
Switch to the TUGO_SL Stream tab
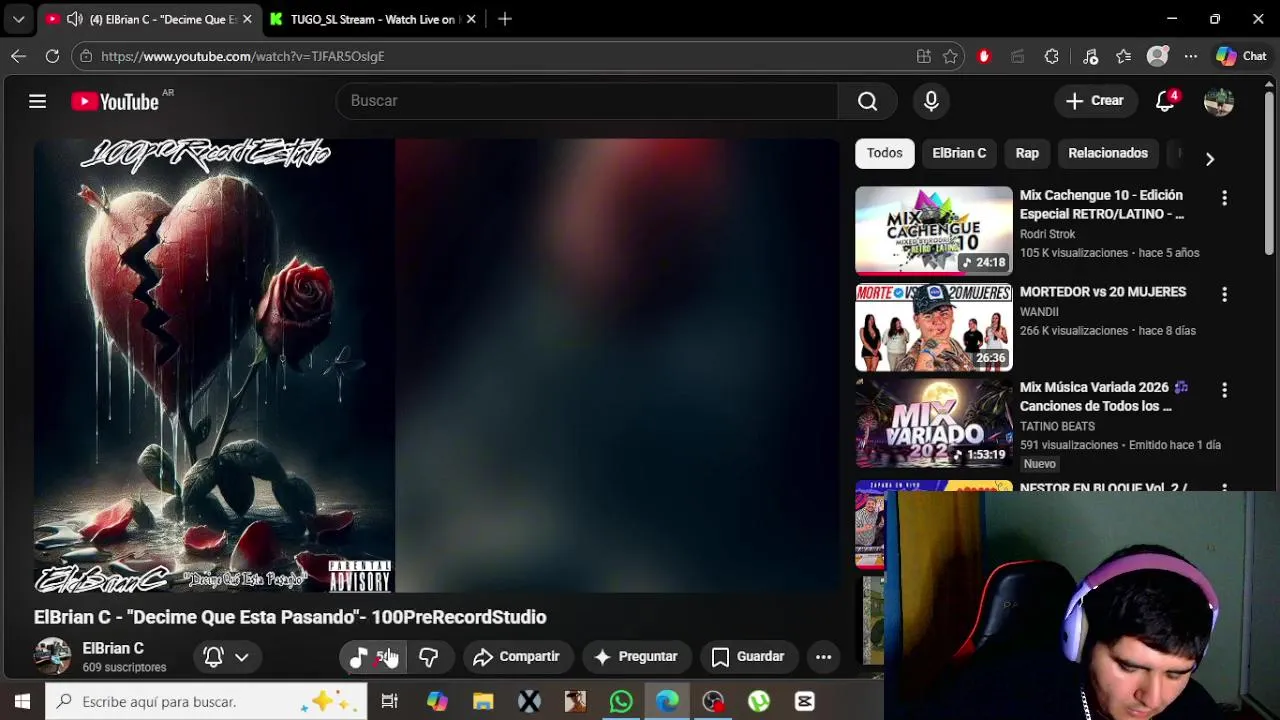tap(372, 19)
